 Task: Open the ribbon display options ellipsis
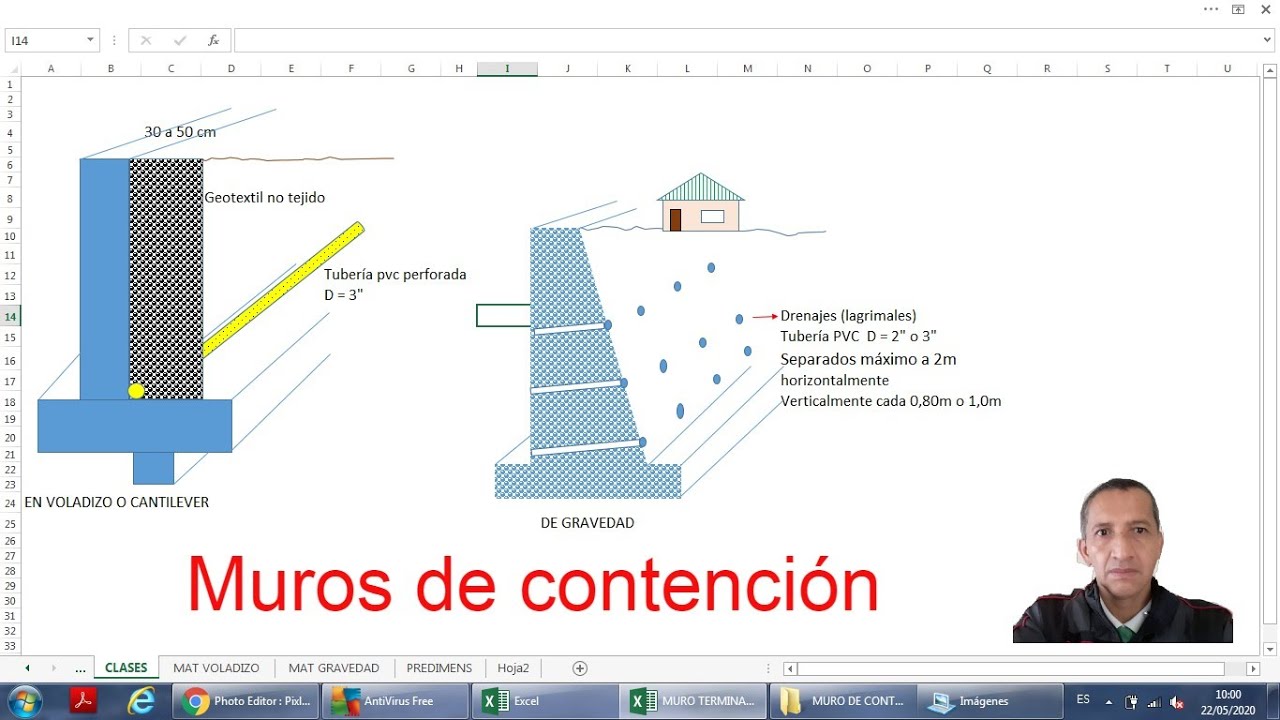[1211, 9]
